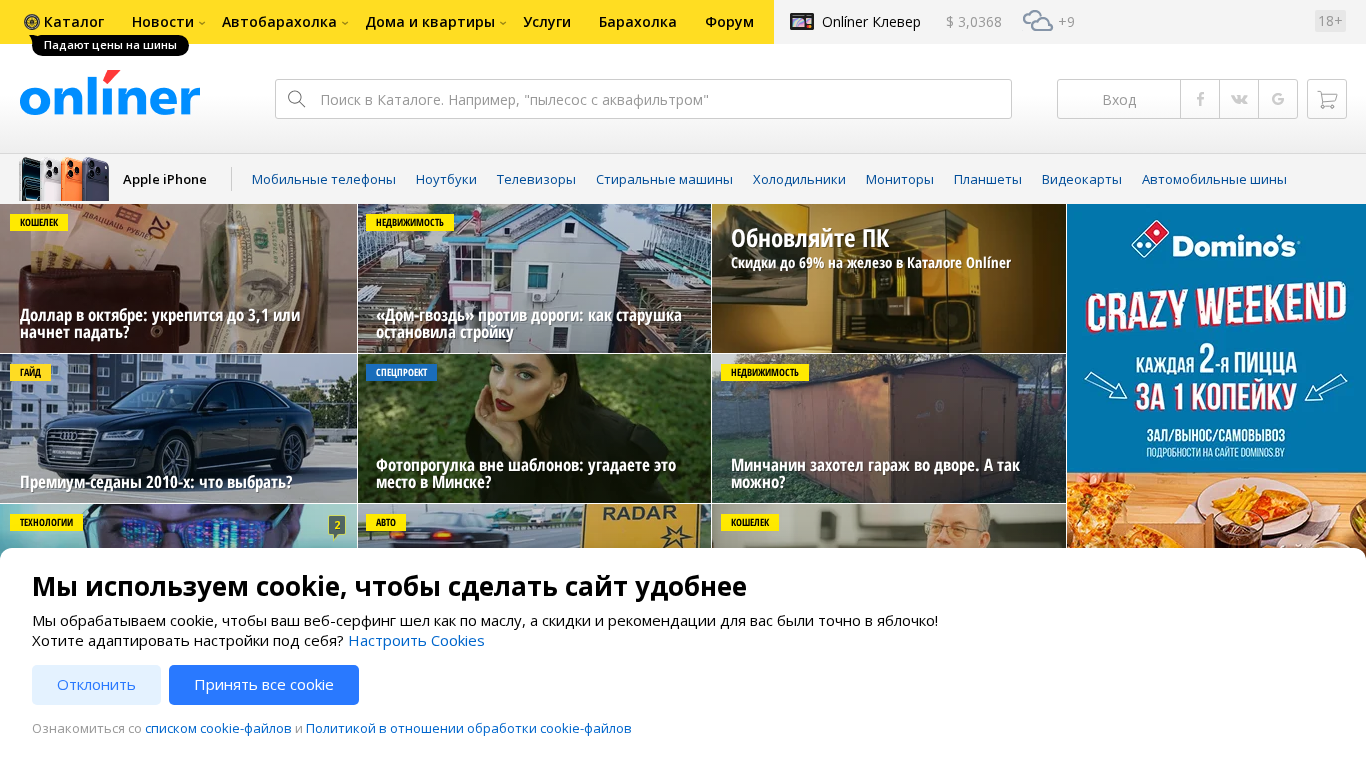This screenshot has width=1366, height=768.
Task: Sign in with Facebook icon
Action: [1200, 99]
